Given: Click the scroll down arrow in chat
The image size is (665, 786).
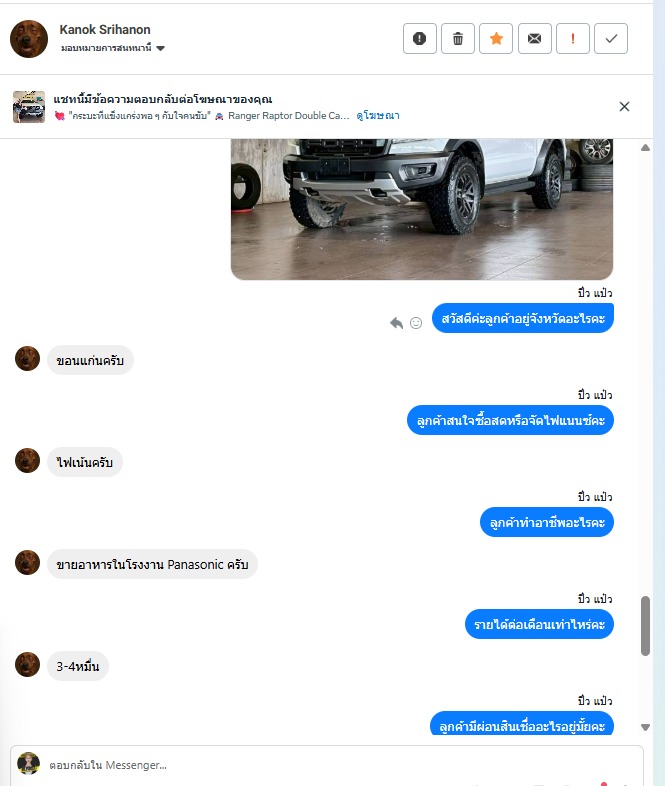Looking at the screenshot, I should pyautogui.click(x=645, y=727).
